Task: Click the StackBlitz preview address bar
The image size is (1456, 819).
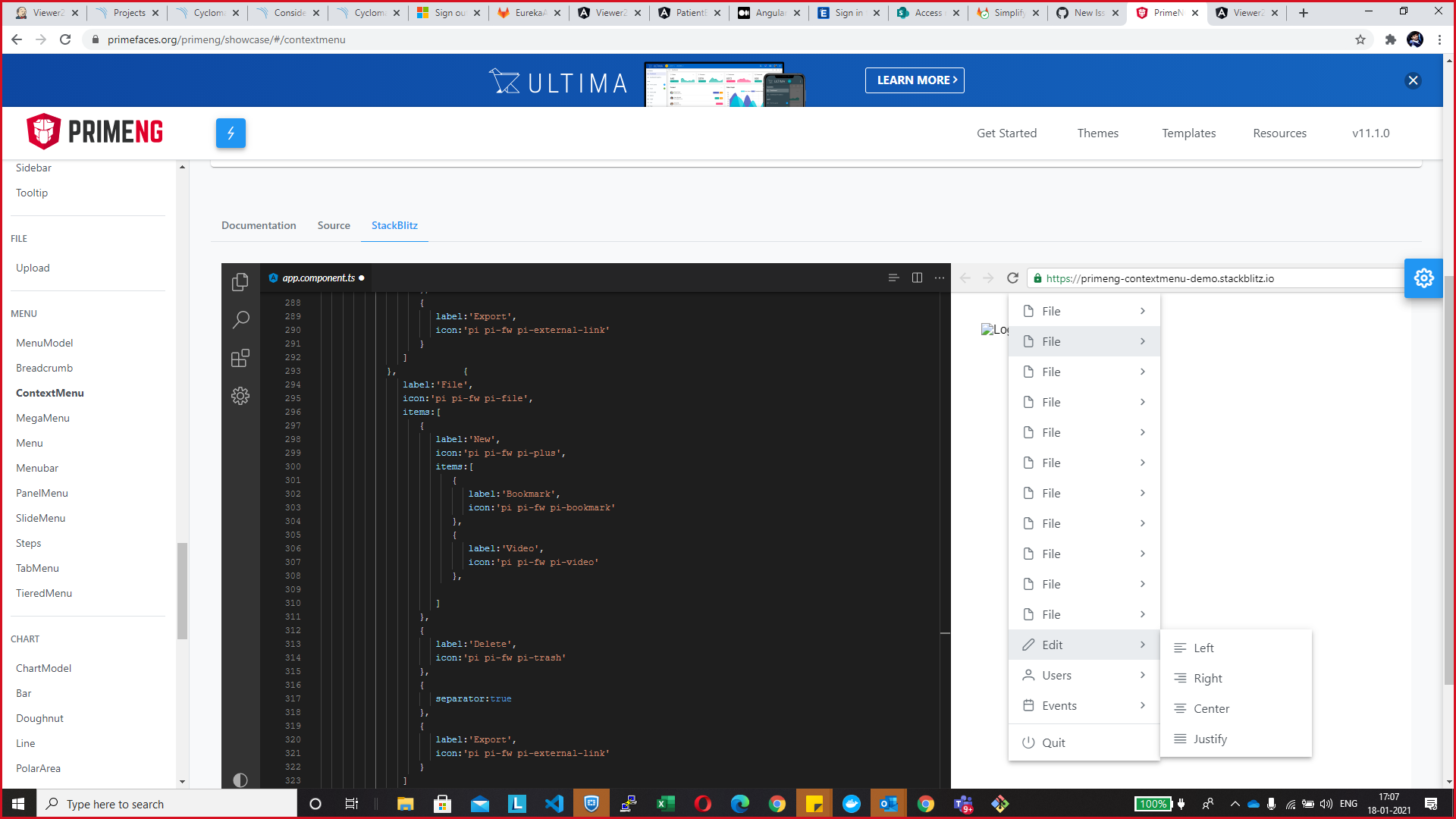Action: [1213, 278]
